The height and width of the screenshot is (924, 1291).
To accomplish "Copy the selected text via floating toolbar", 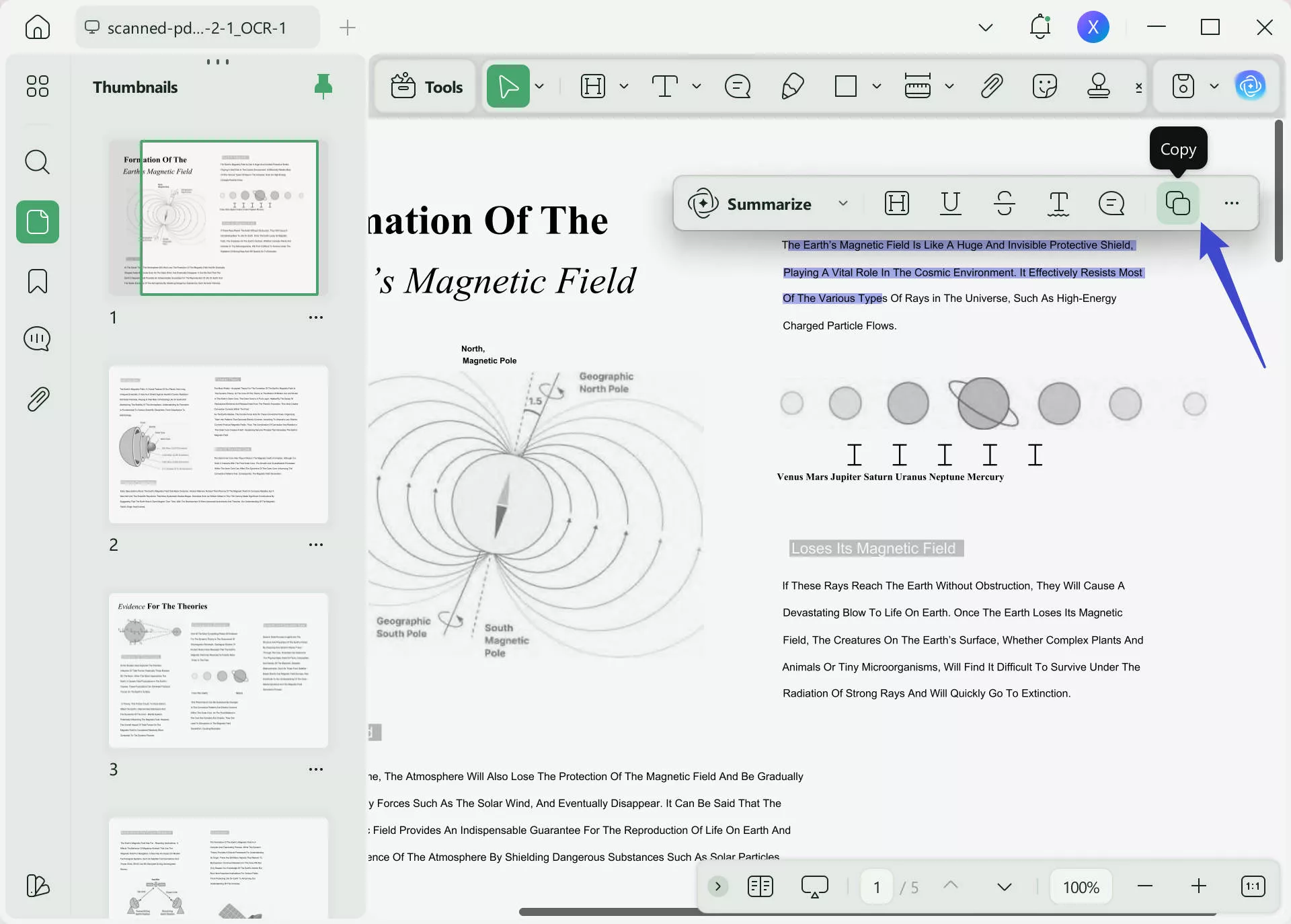I will point(1177,203).
